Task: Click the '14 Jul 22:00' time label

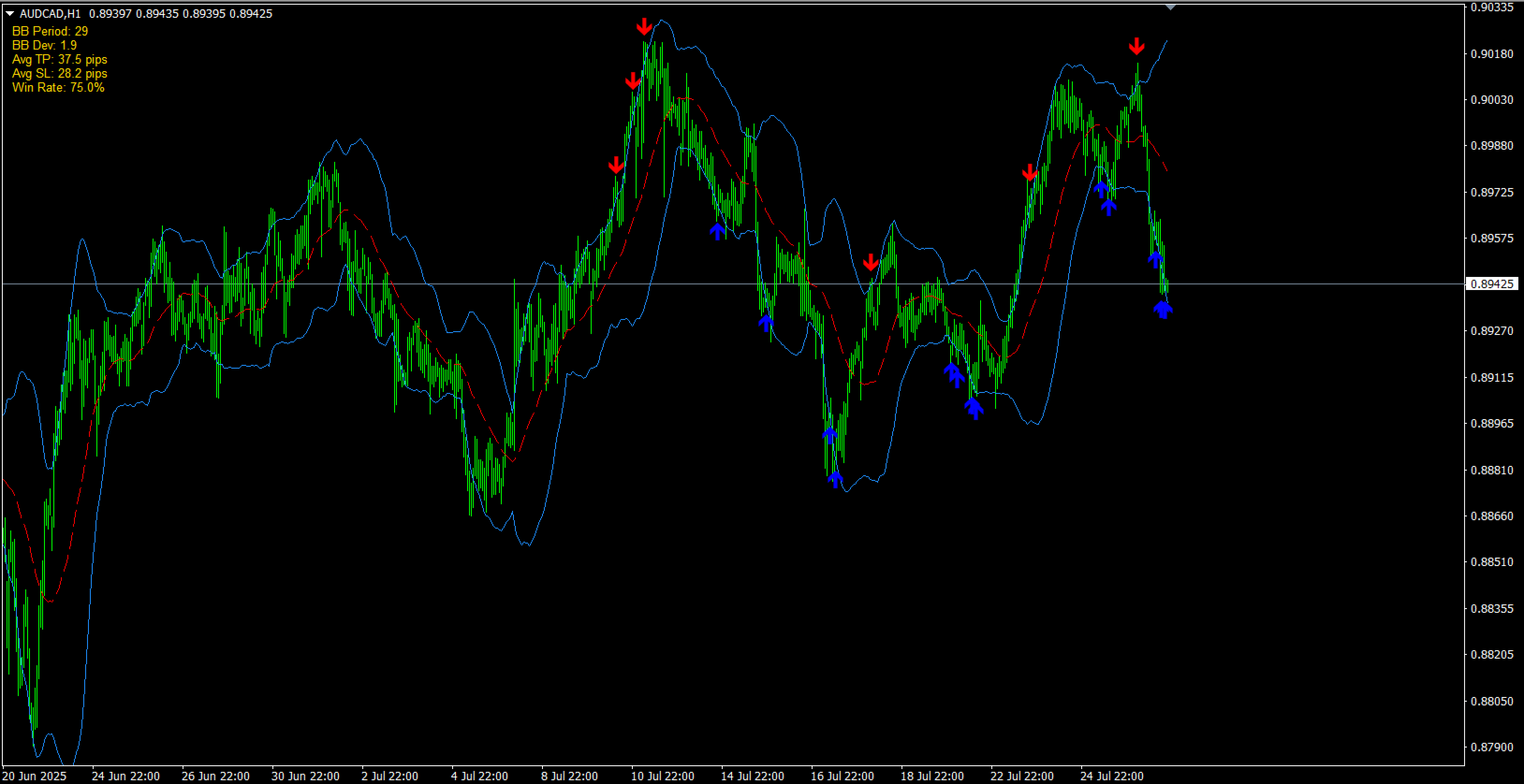Action: (x=753, y=776)
